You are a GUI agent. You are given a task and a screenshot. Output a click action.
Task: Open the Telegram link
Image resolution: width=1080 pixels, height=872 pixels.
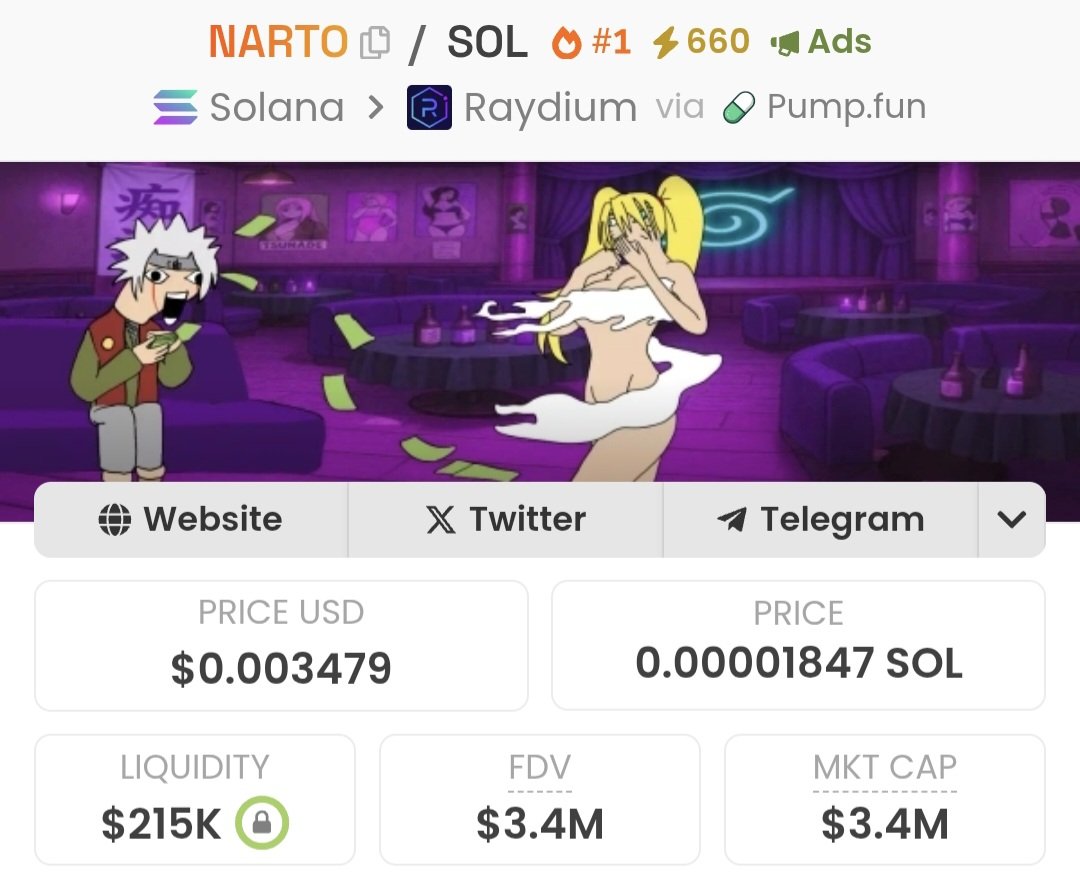pyautogui.click(x=820, y=519)
